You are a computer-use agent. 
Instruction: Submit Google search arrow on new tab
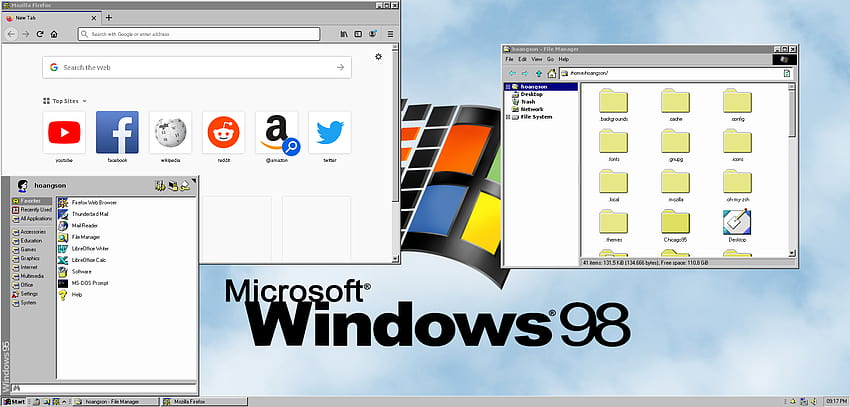340,67
